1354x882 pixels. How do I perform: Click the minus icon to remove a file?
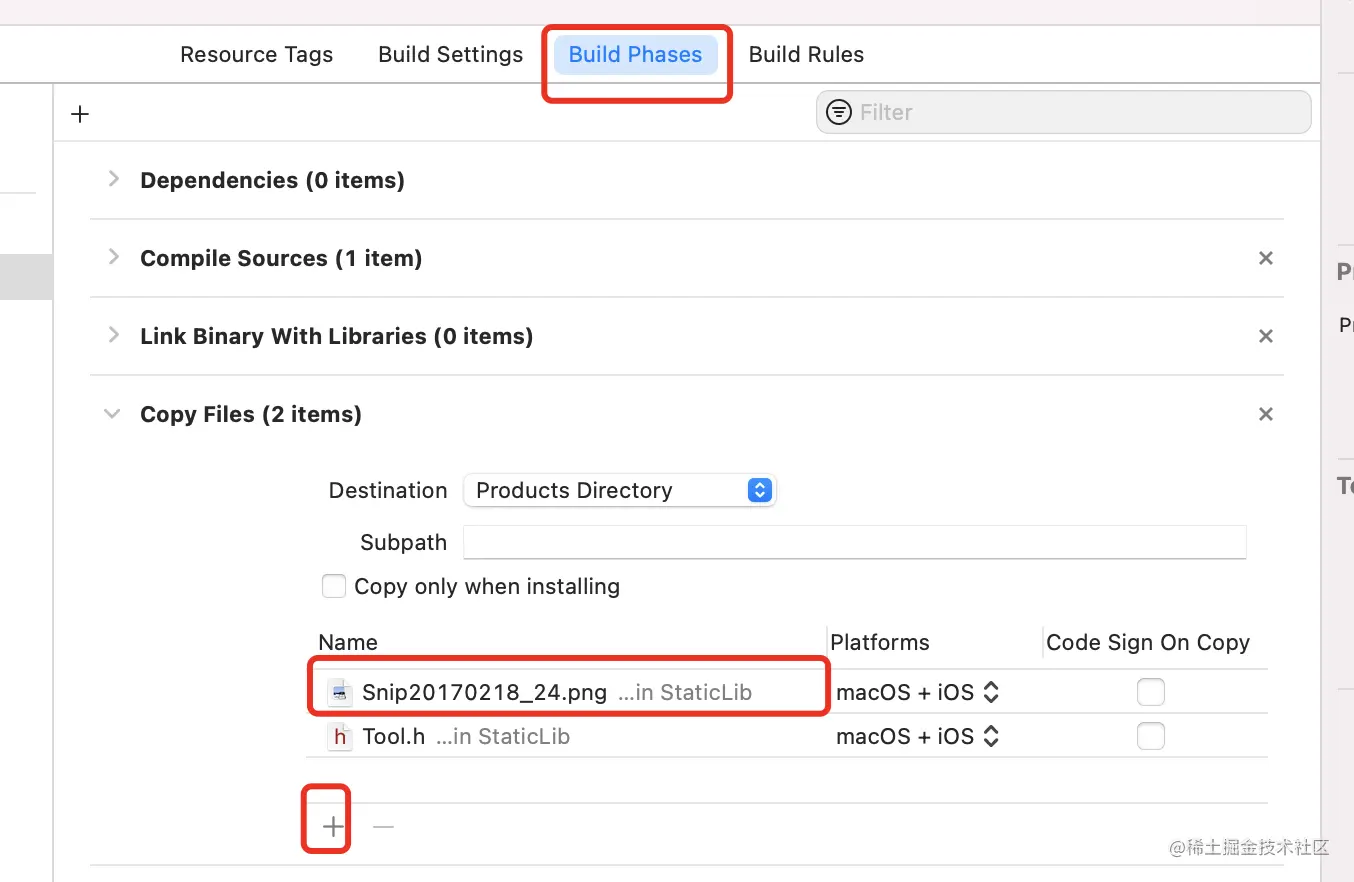tap(383, 827)
